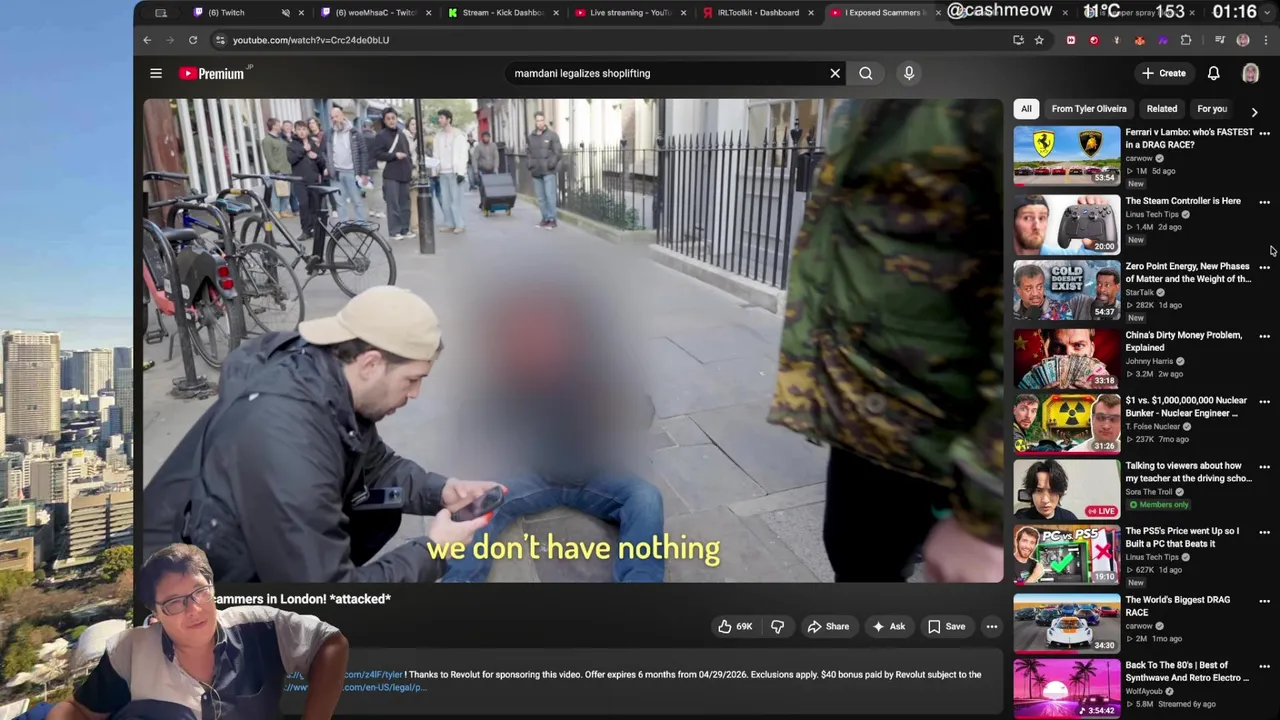Like the video with 69K likes
1280x720 pixels.
click(735, 627)
